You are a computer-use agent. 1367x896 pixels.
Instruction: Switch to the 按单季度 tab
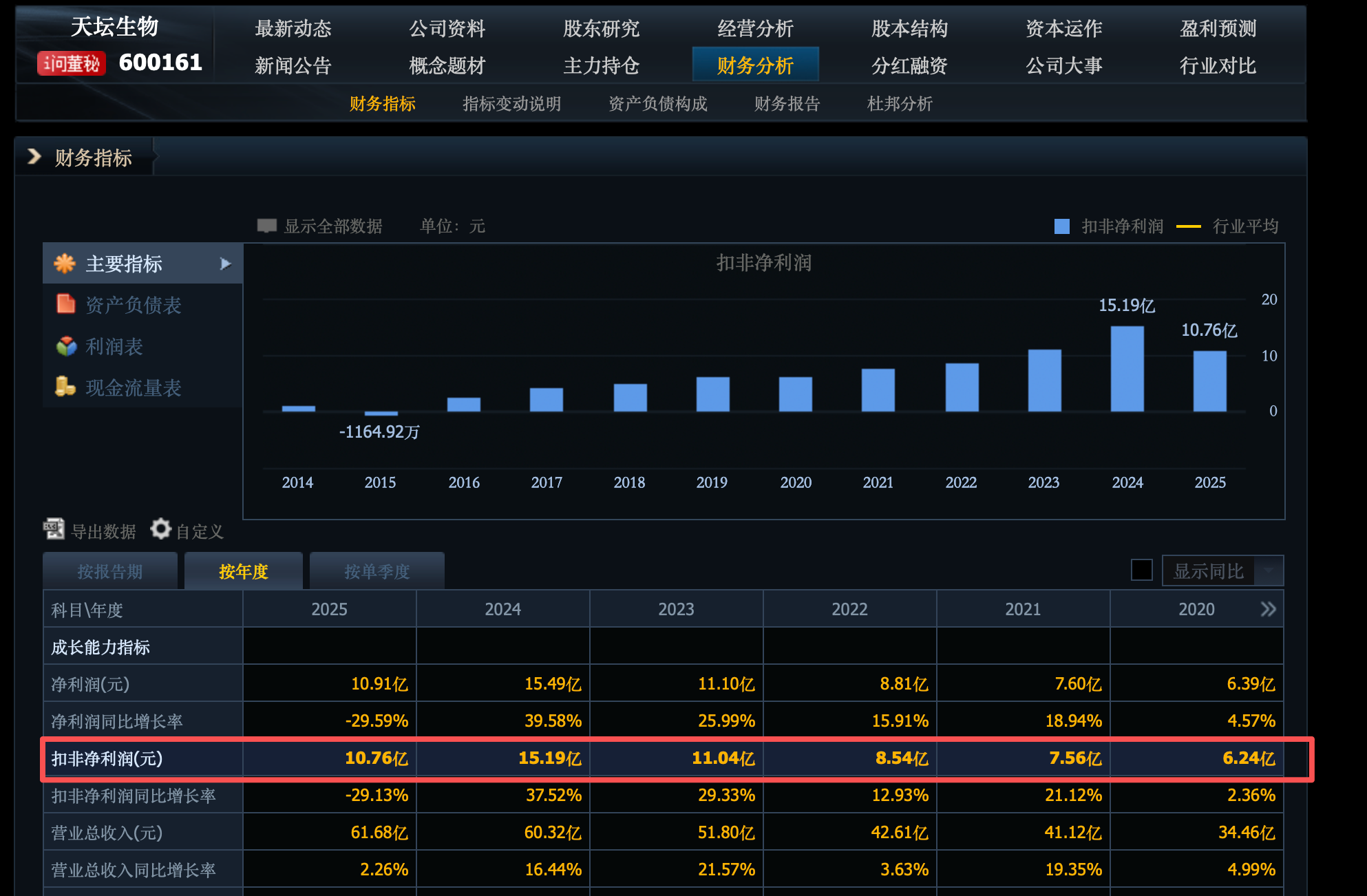[x=377, y=571]
